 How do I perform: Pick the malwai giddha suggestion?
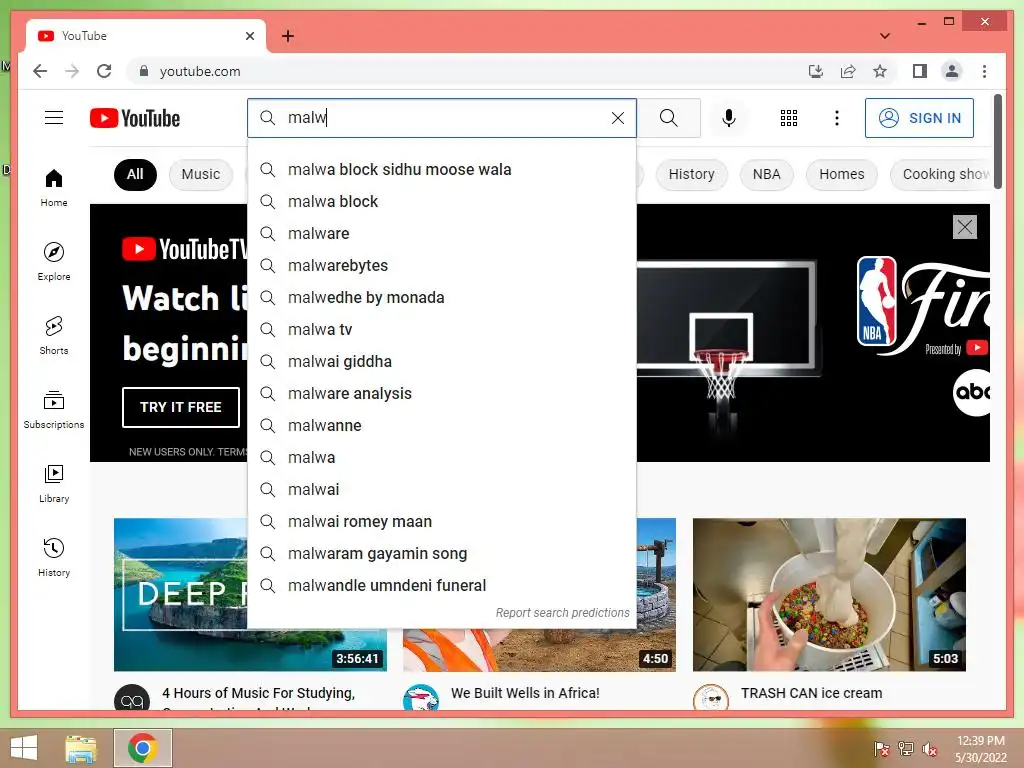[442, 362]
